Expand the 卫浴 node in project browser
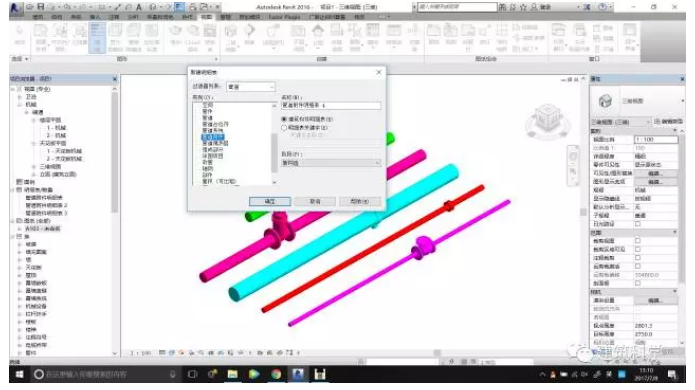 20,97
